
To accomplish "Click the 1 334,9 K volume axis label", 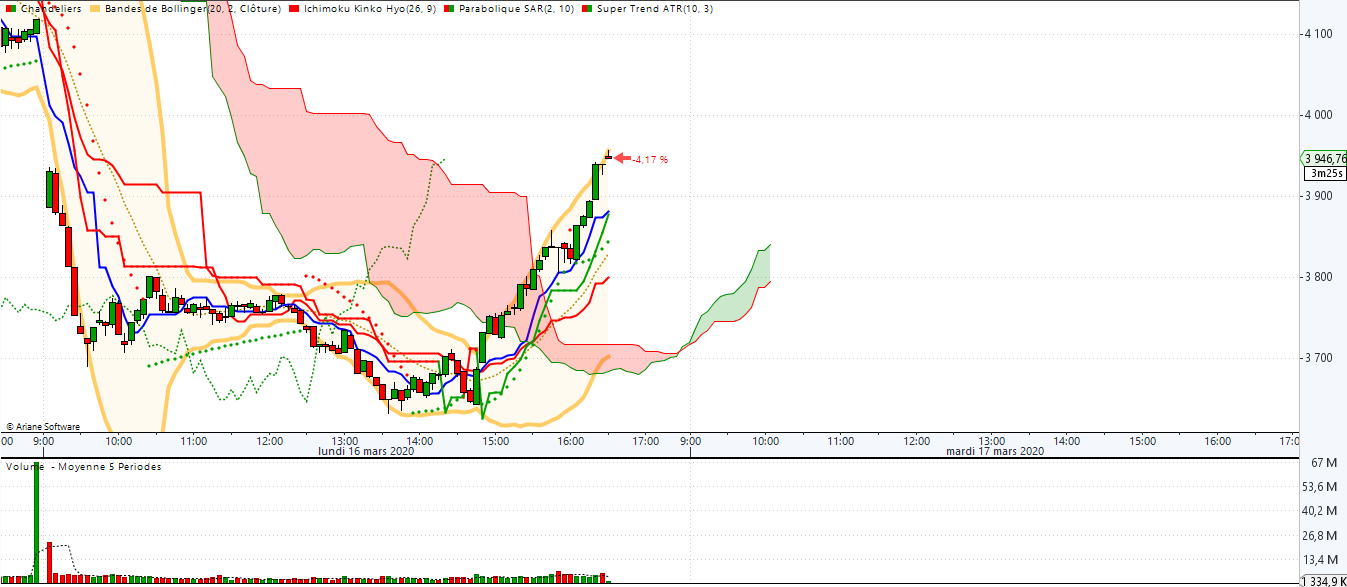I will [x=1323, y=581].
